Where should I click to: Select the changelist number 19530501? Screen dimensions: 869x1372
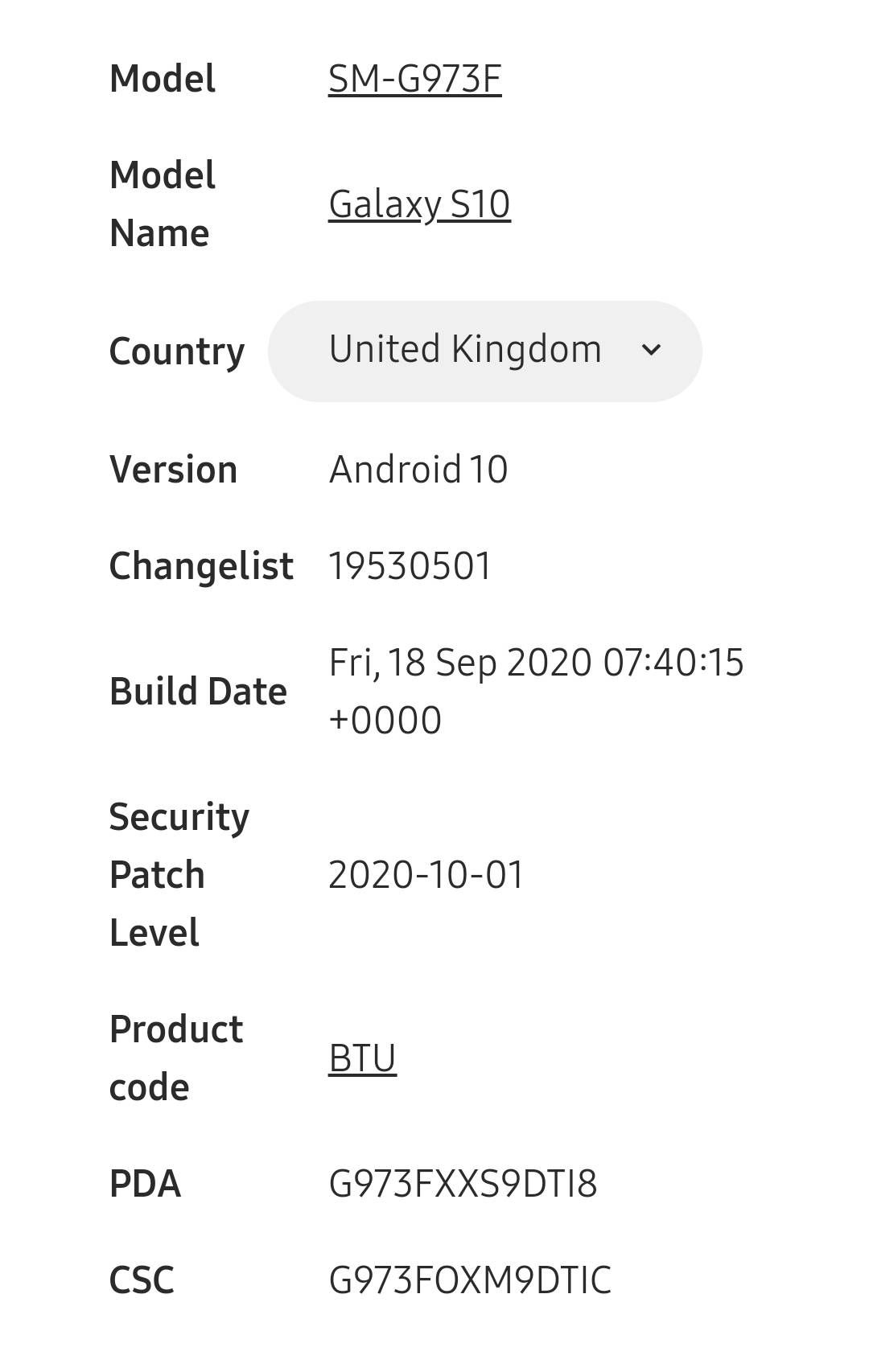(x=410, y=566)
